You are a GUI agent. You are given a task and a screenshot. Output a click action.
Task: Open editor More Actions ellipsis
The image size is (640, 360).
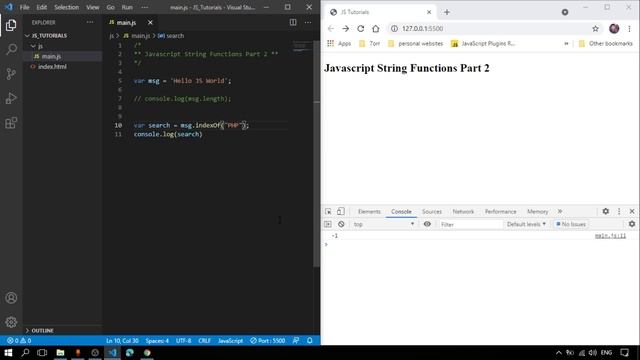[x=308, y=22]
